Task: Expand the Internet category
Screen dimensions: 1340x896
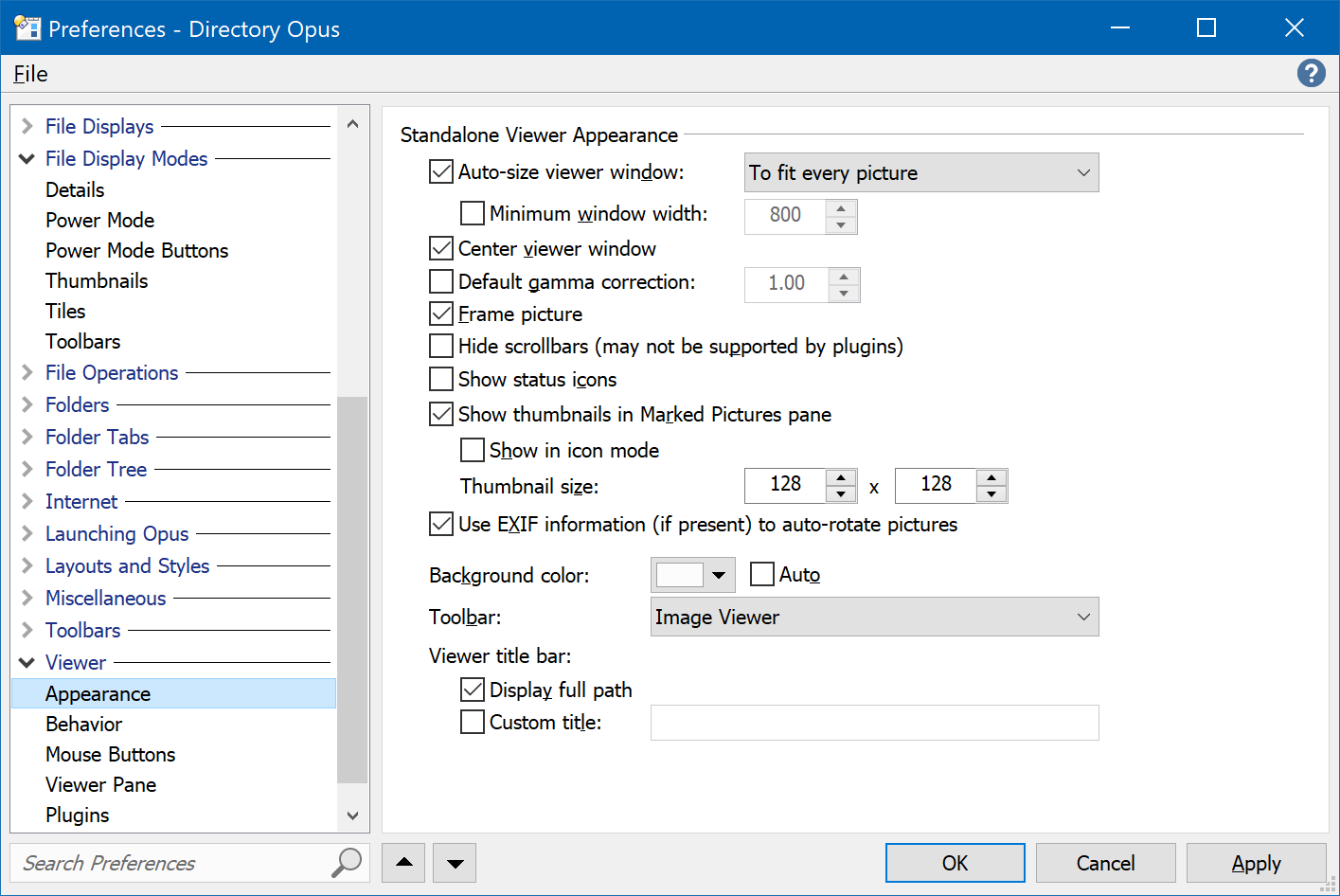Action: coord(27,501)
